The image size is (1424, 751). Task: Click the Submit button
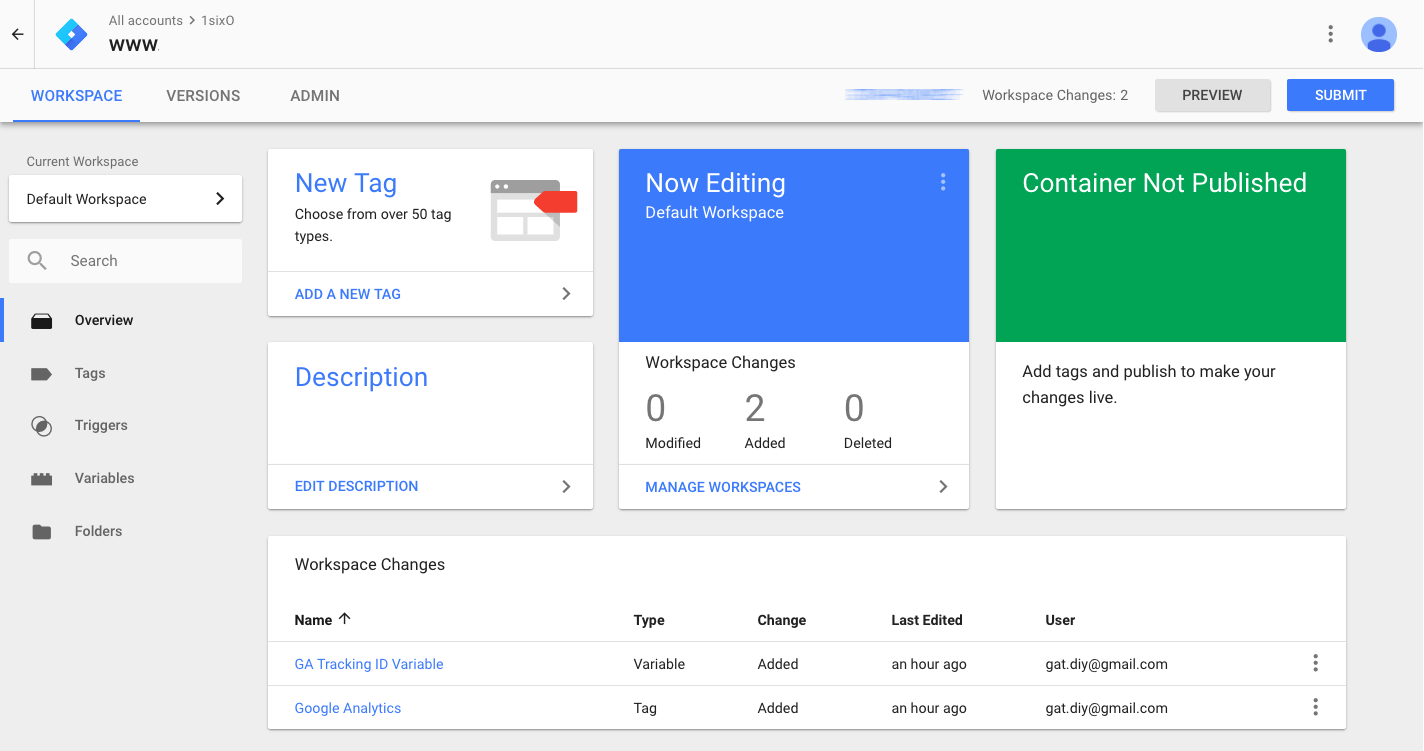click(1340, 95)
